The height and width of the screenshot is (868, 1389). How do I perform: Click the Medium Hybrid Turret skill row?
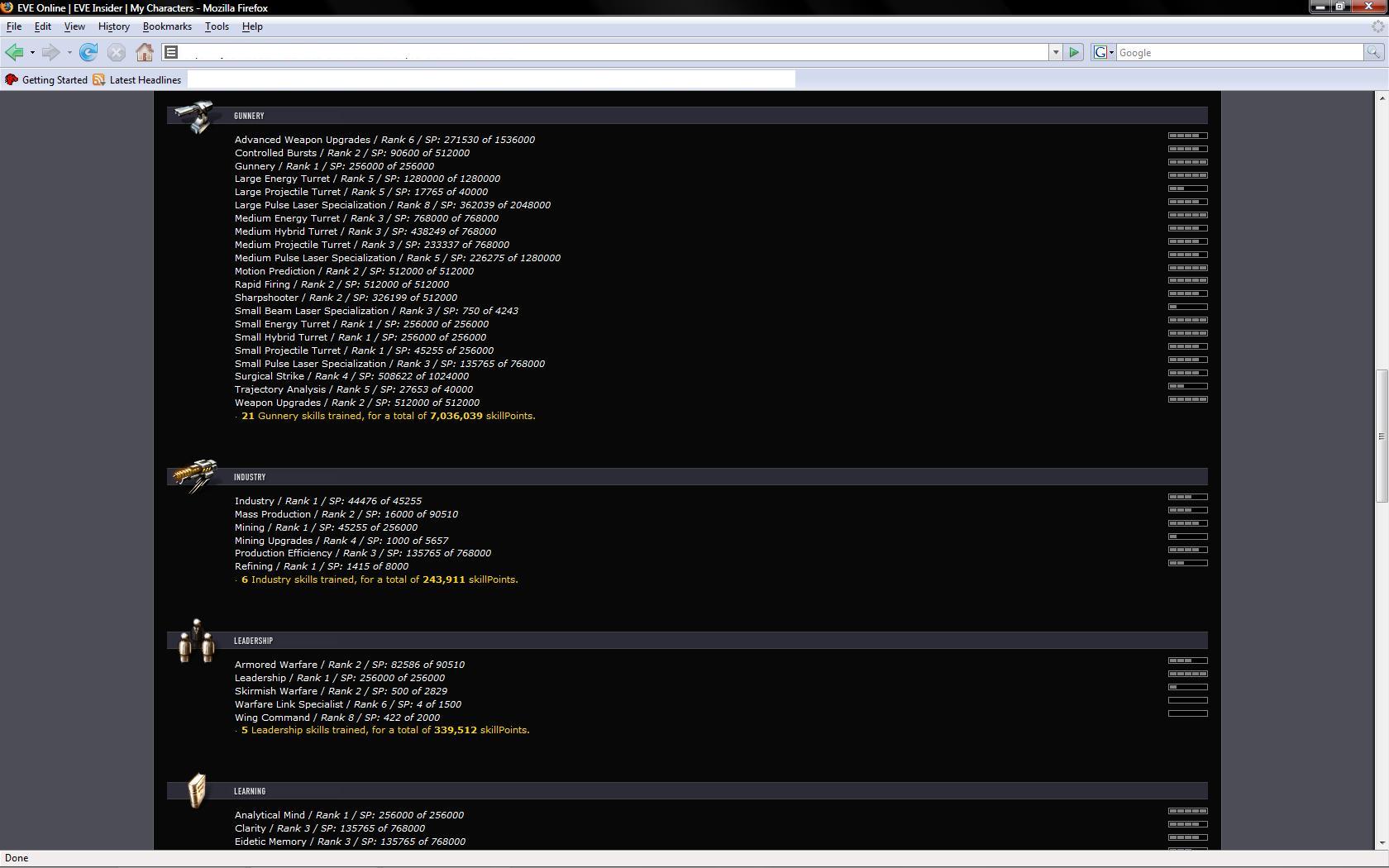tap(365, 231)
